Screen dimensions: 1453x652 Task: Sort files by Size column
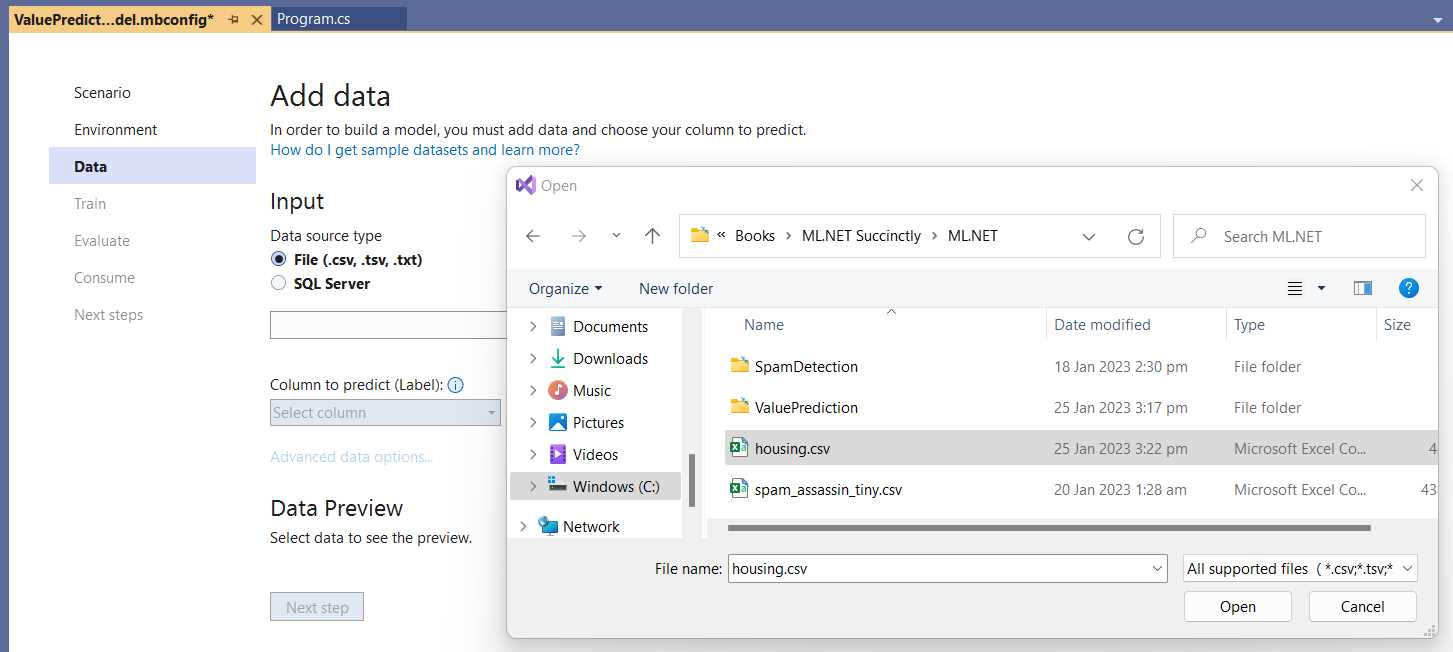pyautogui.click(x=1397, y=325)
